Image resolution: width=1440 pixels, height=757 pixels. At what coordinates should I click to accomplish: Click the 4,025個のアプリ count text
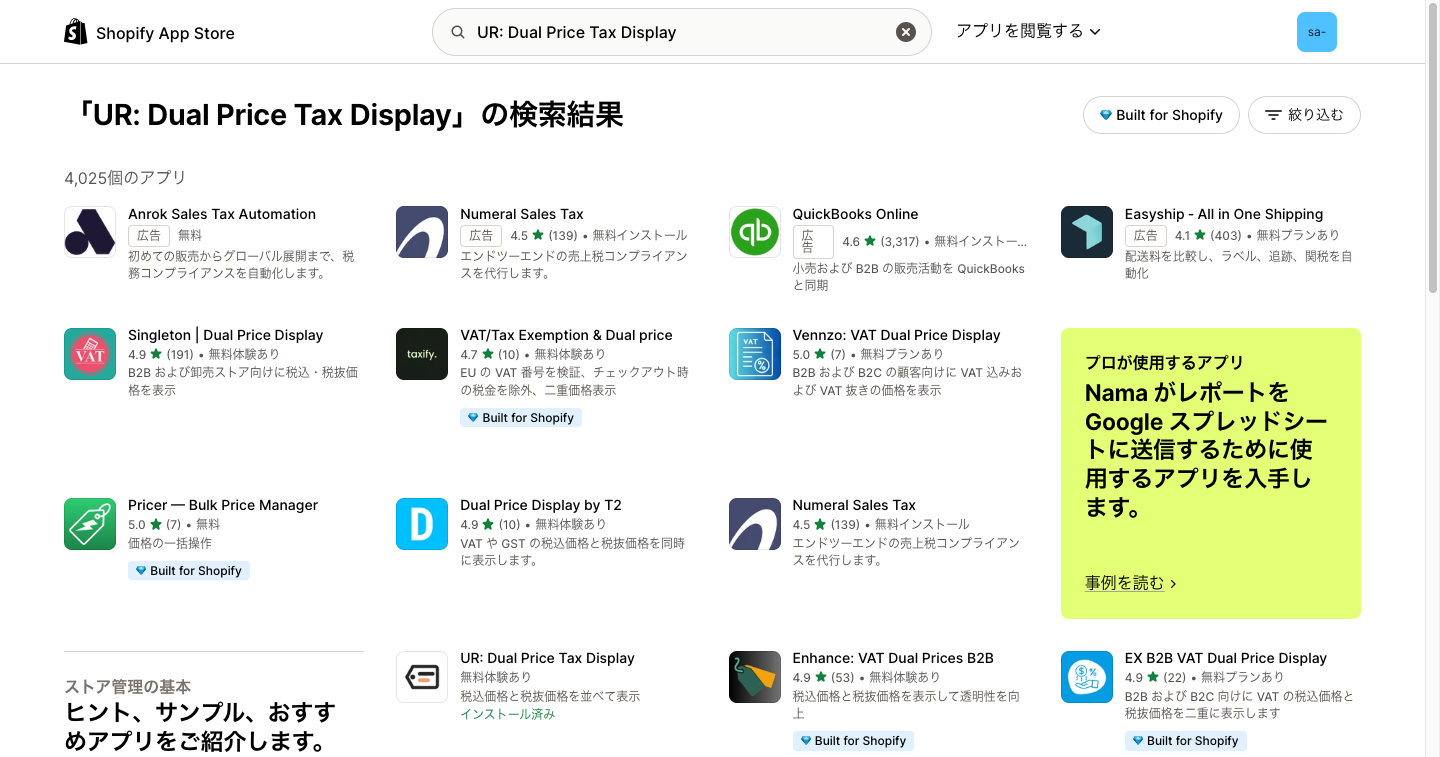(x=125, y=178)
